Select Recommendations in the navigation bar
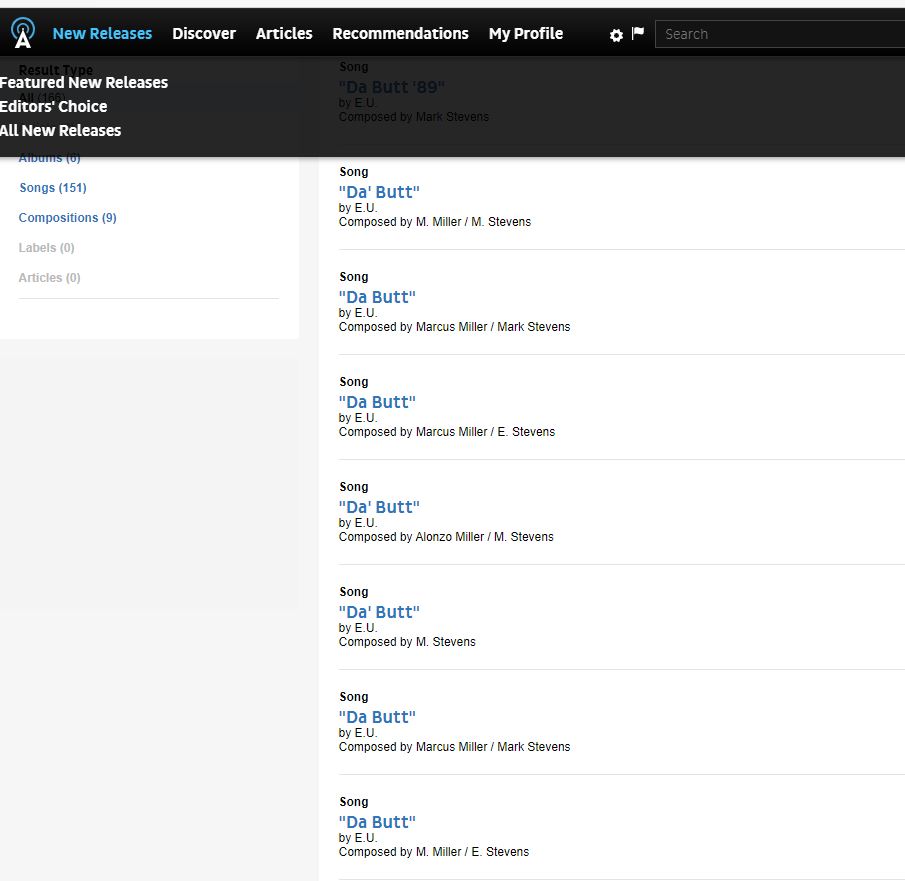 (x=400, y=33)
